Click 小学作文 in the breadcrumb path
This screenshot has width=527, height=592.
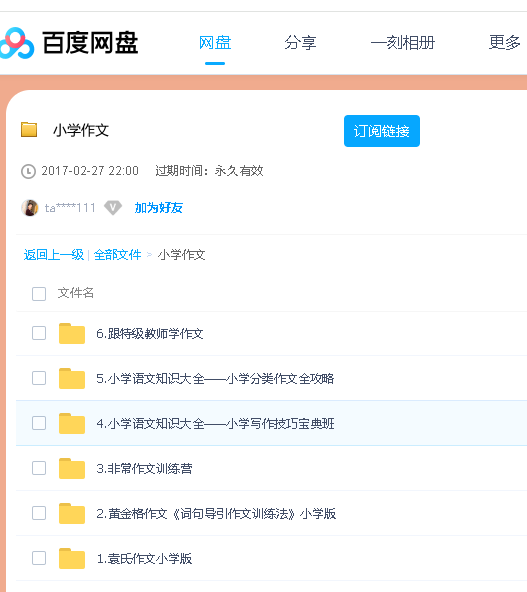182,255
